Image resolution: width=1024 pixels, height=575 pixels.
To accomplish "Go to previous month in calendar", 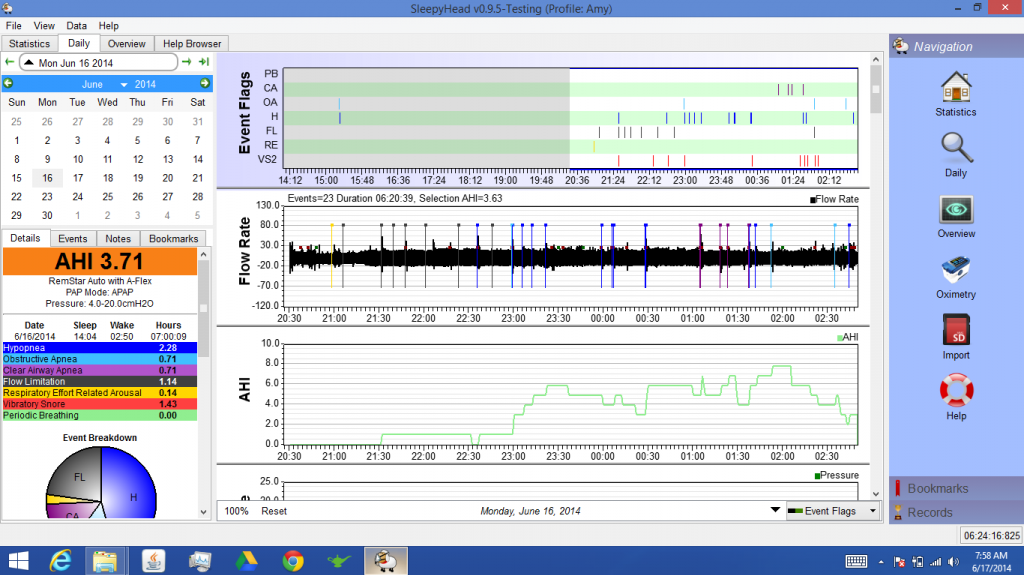I will pyautogui.click(x=8, y=84).
